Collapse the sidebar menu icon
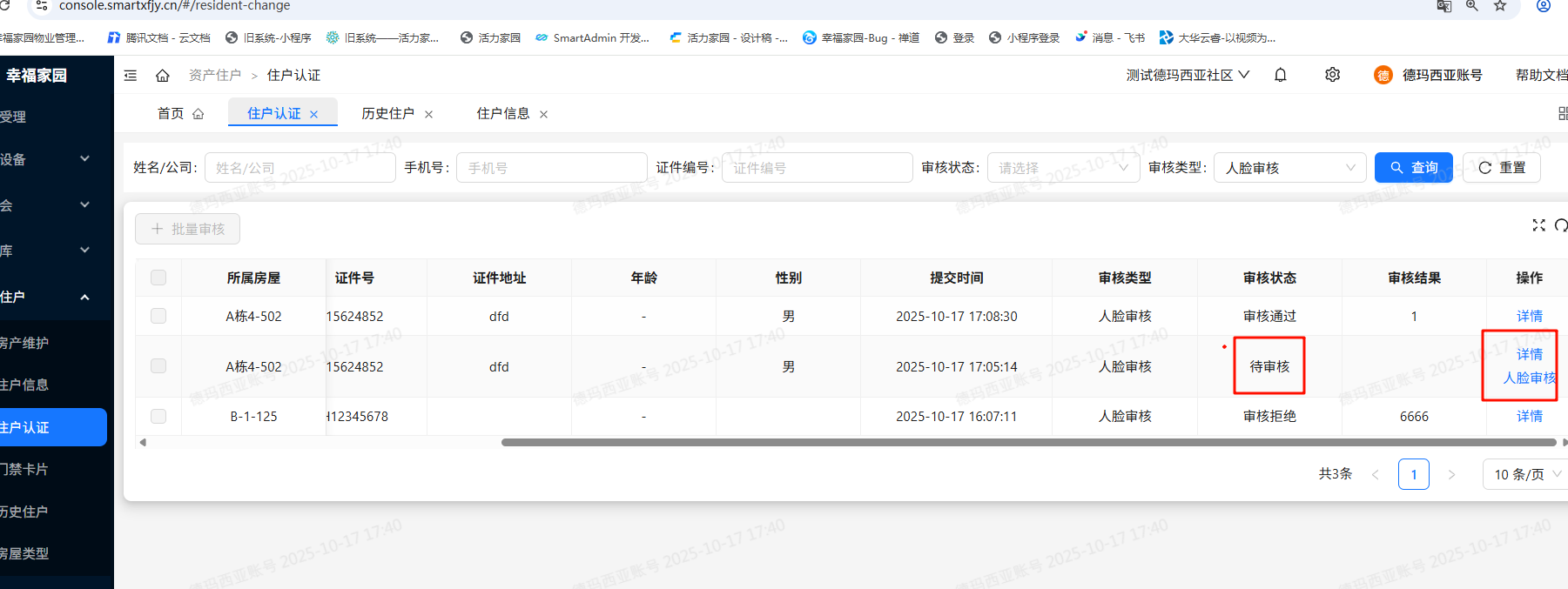Screen dimensions: 1568x589 click(x=131, y=76)
